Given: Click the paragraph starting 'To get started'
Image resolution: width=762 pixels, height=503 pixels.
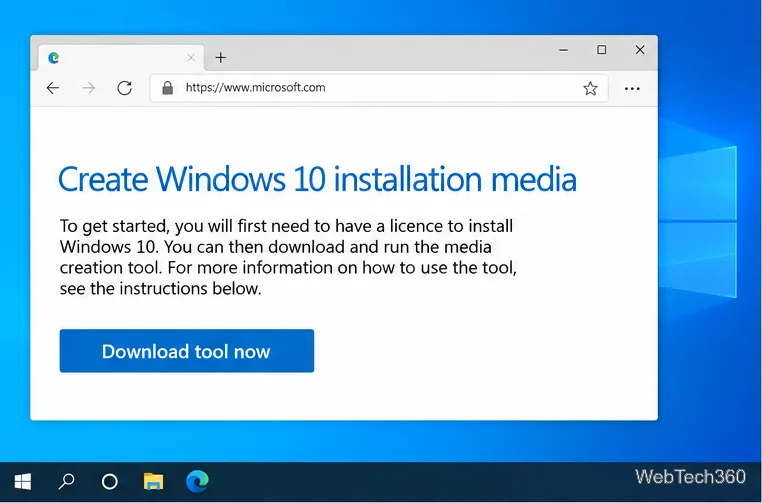Looking at the screenshot, I should point(288,257).
